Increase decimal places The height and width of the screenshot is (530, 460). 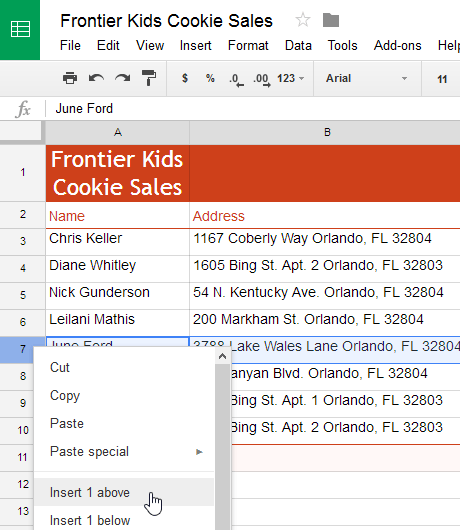coord(262,80)
